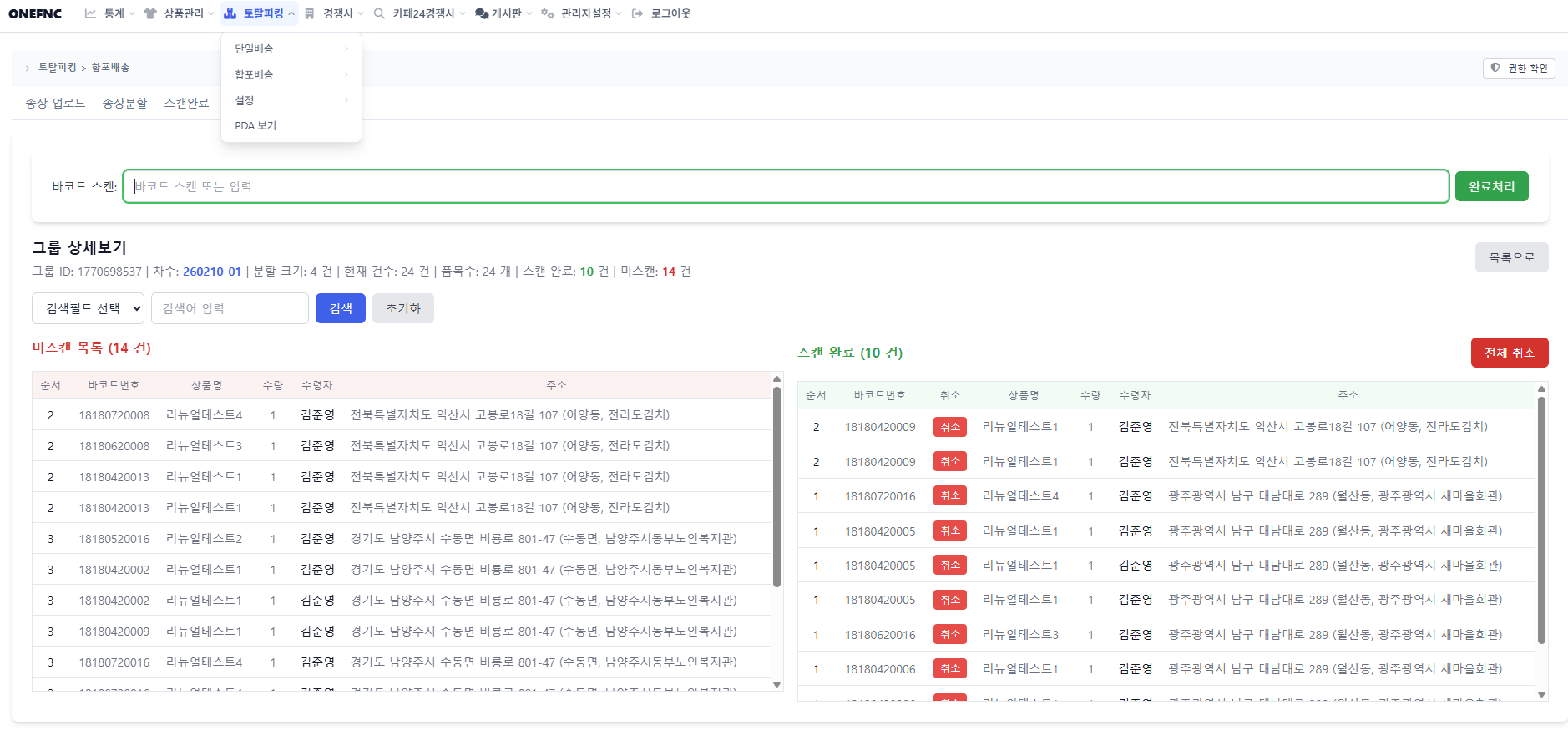Open 게시판 via its speech bubble icon
The width and height of the screenshot is (1568, 736).
(x=482, y=13)
